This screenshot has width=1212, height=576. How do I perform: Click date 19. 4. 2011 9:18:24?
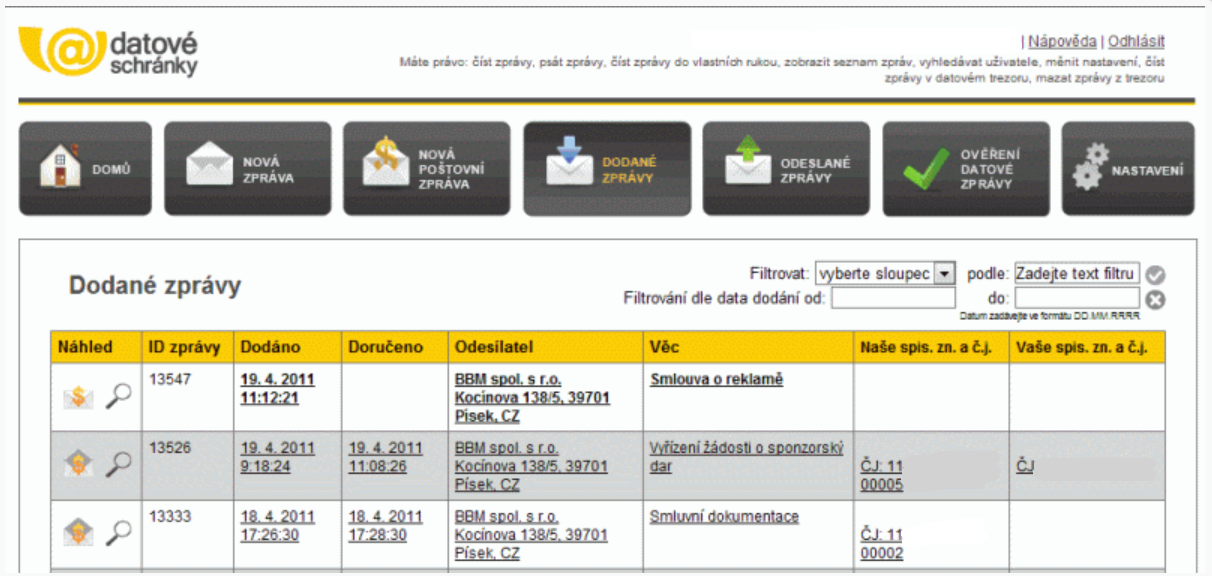pyautogui.click(x=277, y=457)
